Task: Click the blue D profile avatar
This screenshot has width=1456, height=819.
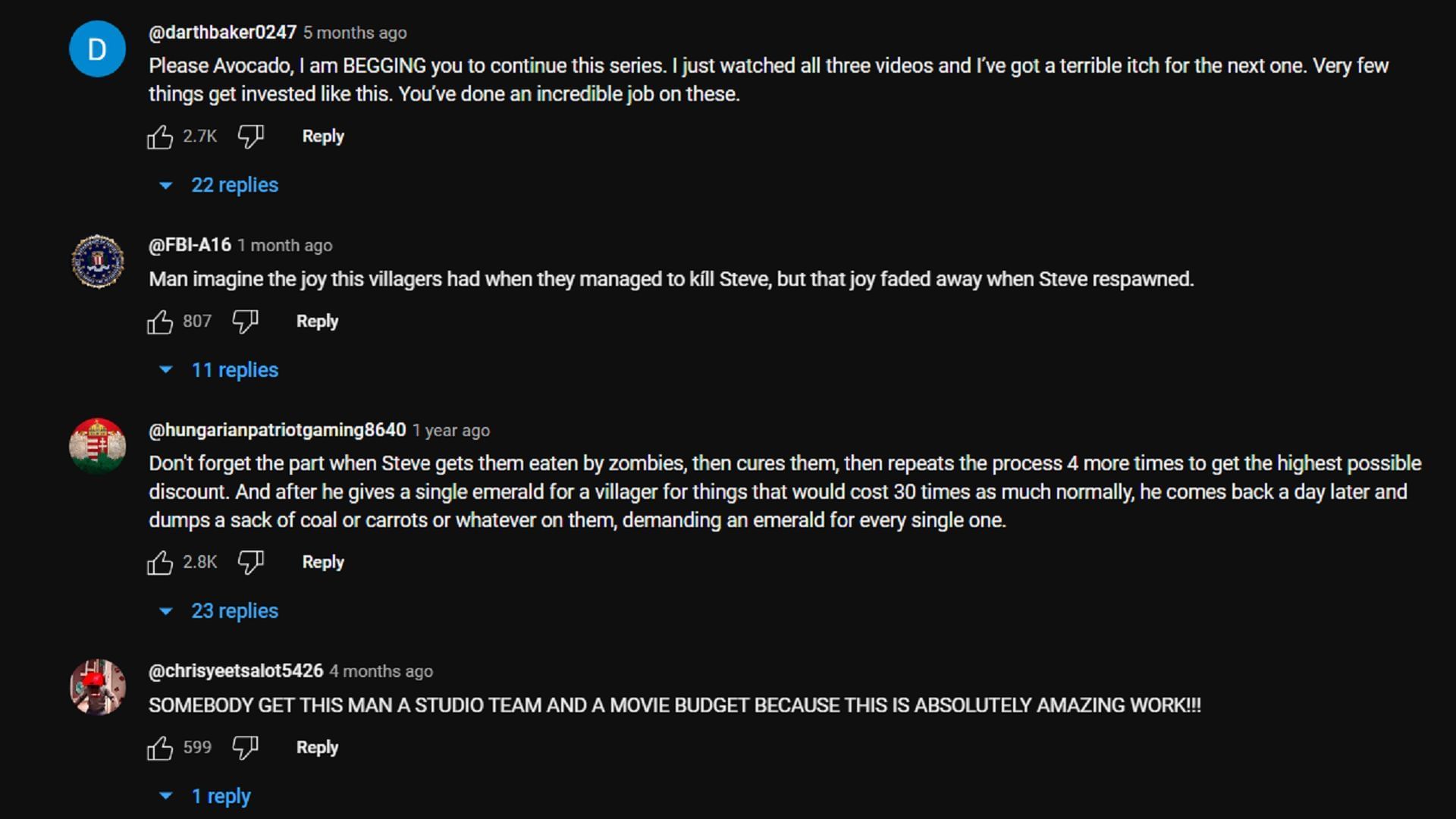Action: (97, 49)
